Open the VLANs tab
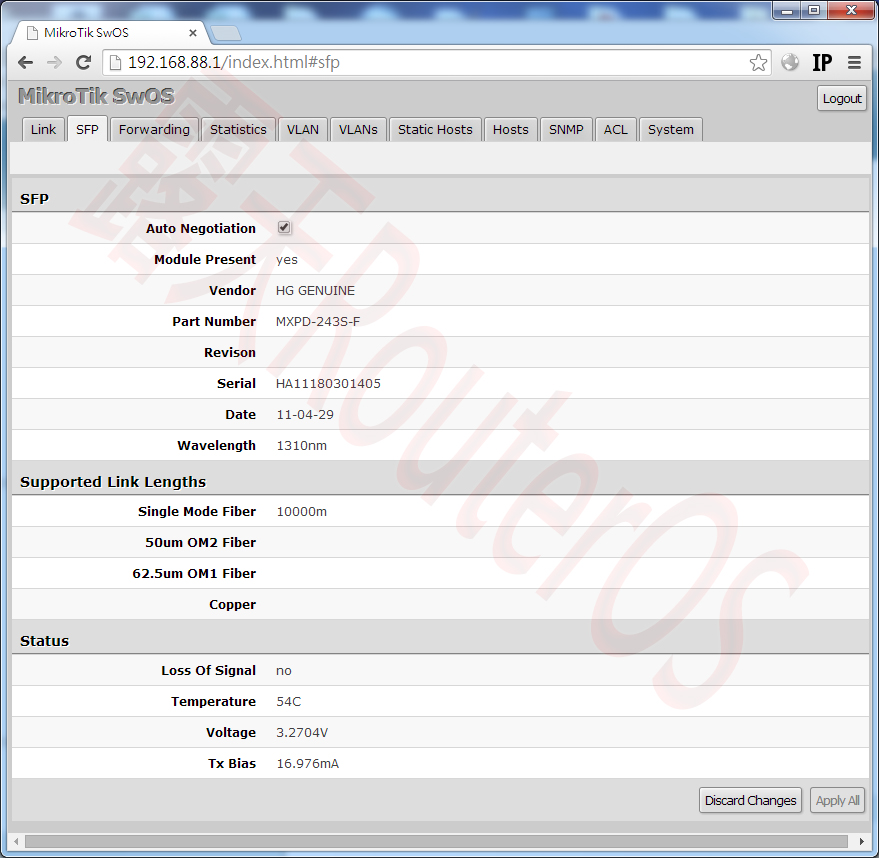The height and width of the screenshot is (858, 879). (x=358, y=129)
